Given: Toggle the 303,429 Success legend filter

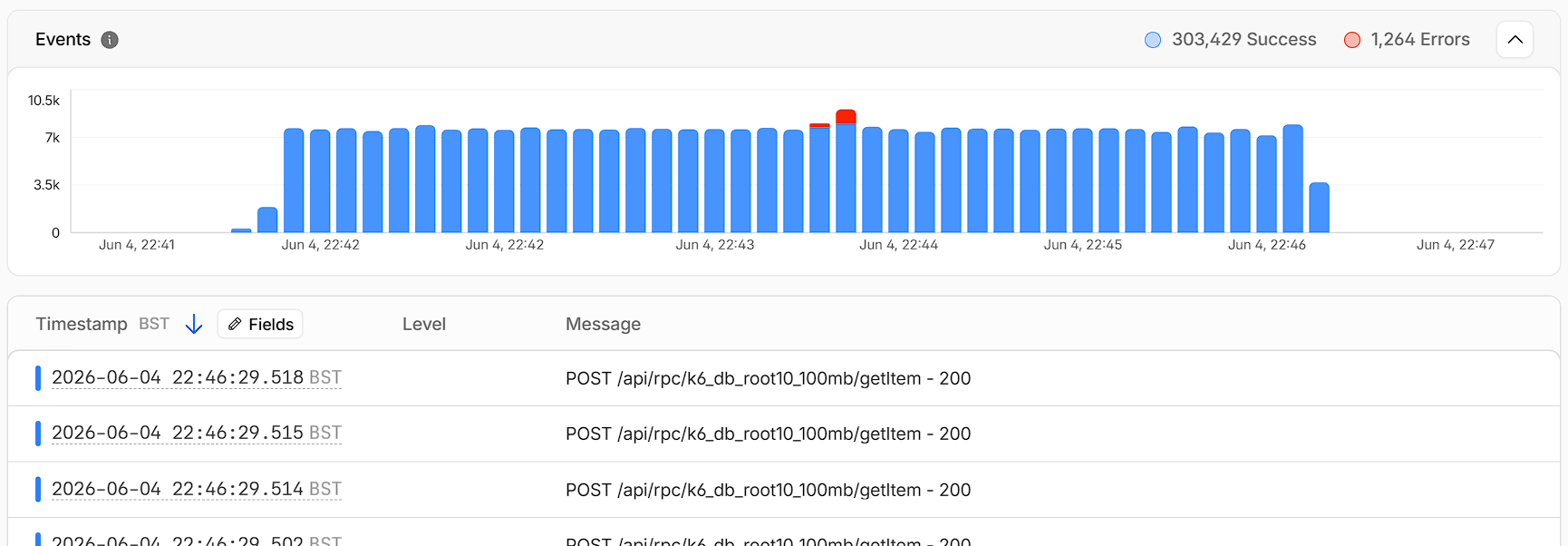Looking at the screenshot, I should [1230, 40].
